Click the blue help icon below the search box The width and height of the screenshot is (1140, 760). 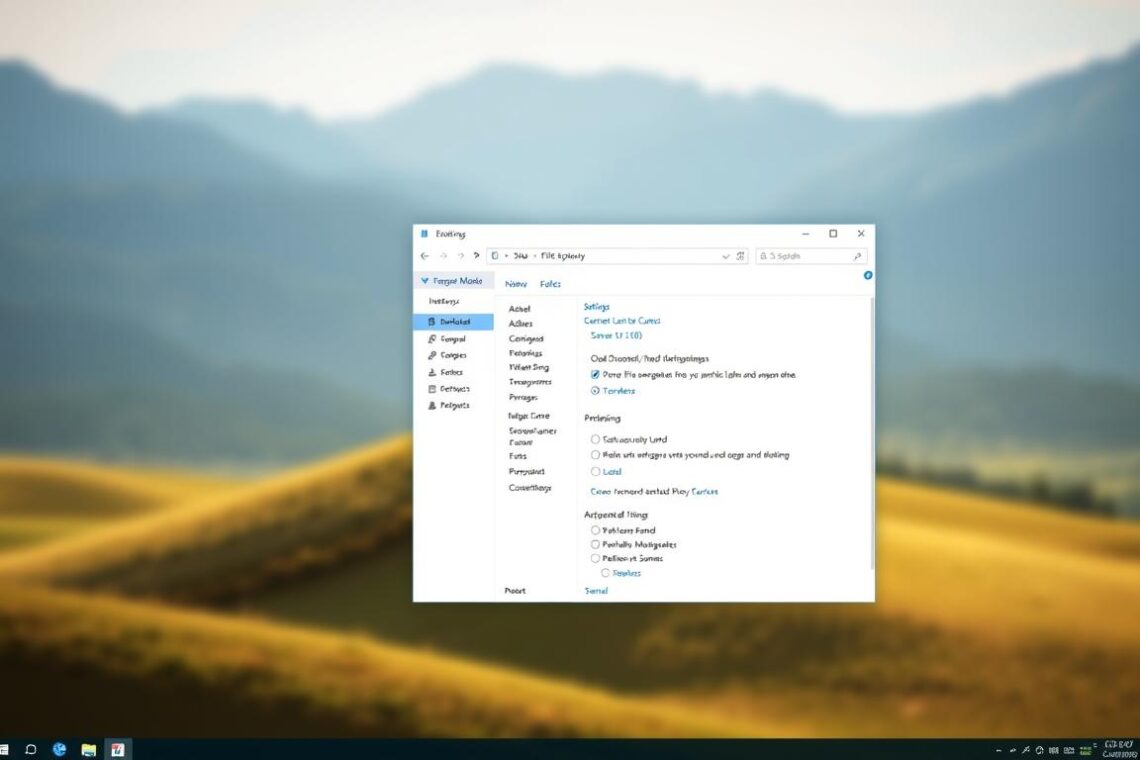[867, 275]
